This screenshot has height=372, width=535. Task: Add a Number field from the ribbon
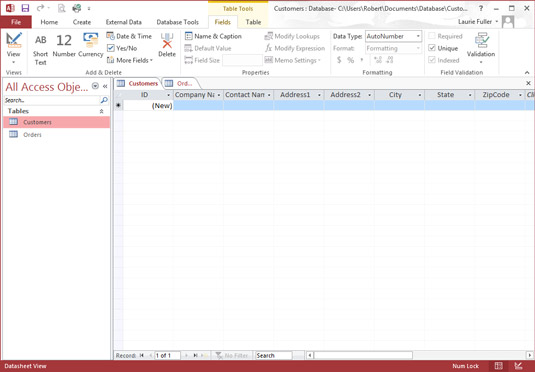tap(64, 45)
